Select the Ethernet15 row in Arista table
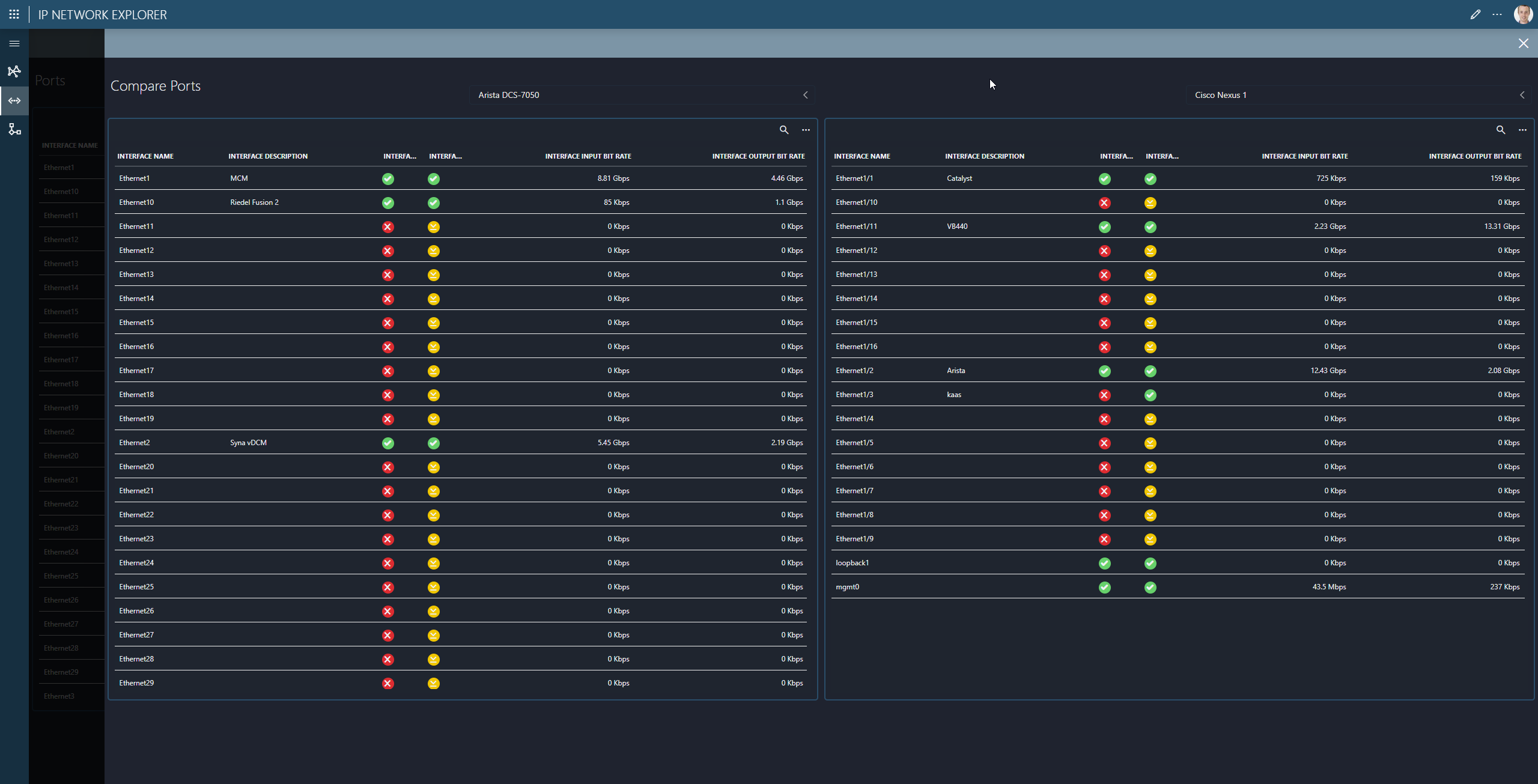The height and width of the screenshot is (784, 1538). [x=460, y=323]
